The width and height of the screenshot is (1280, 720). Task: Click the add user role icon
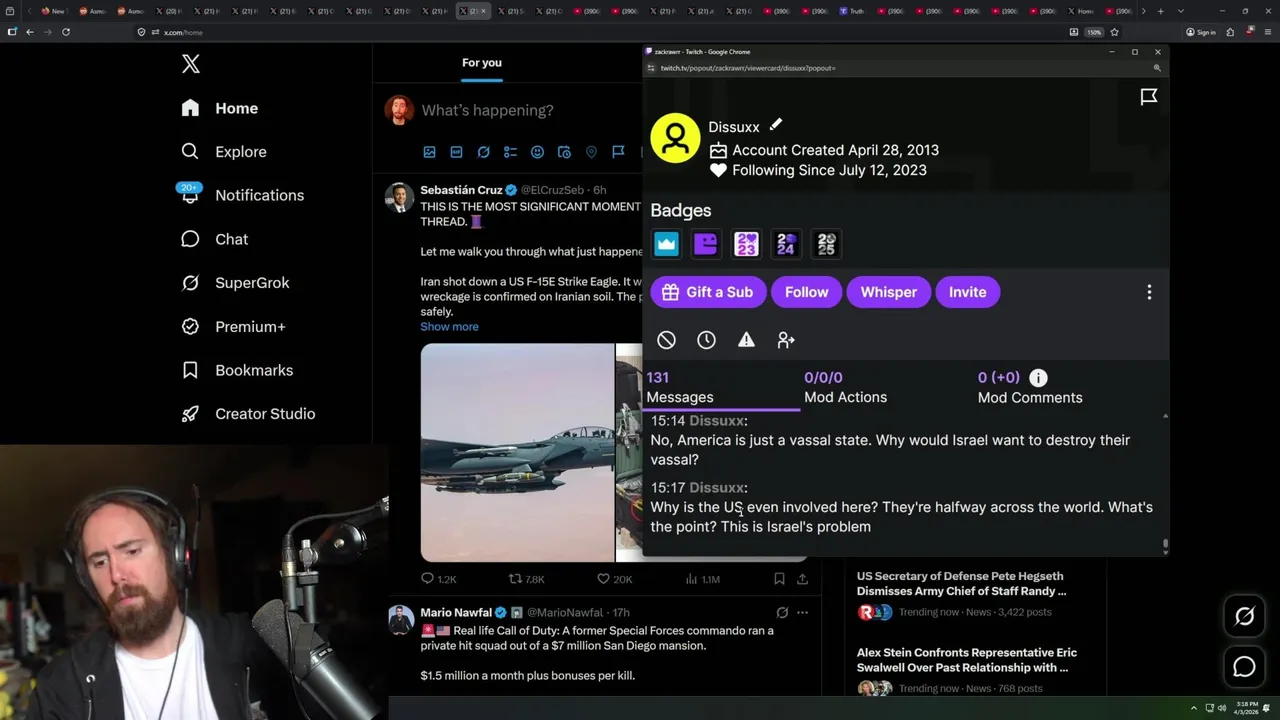click(x=786, y=340)
